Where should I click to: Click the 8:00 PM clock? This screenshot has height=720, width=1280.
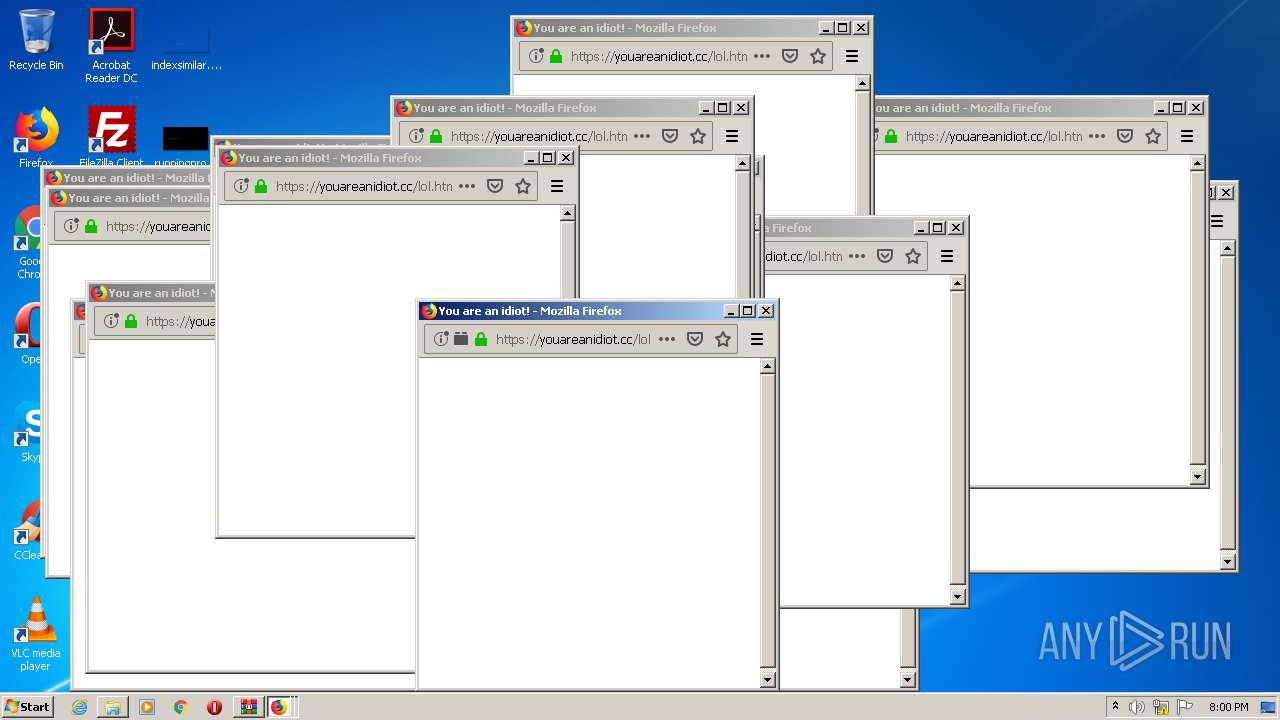pyautogui.click(x=1229, y=707)
